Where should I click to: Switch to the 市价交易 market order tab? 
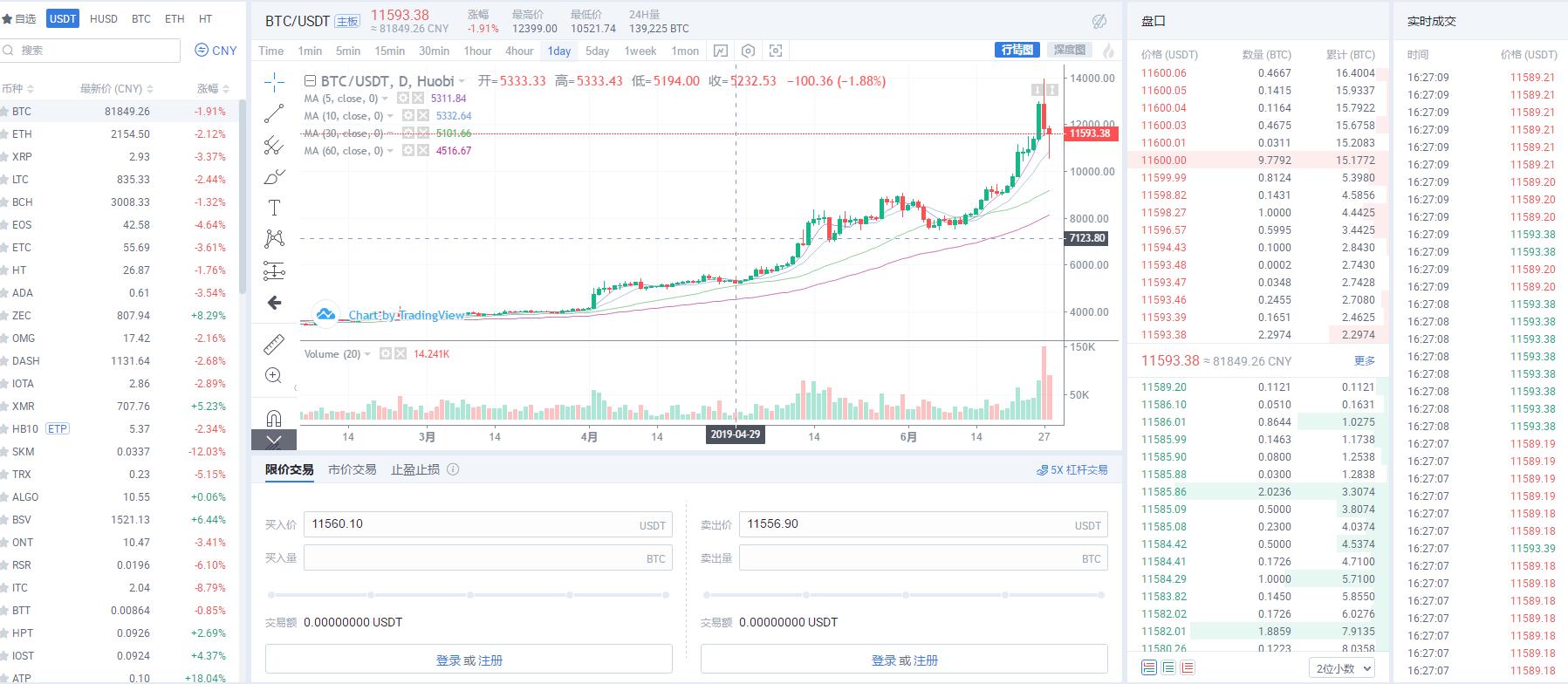(x=352, y=469)
